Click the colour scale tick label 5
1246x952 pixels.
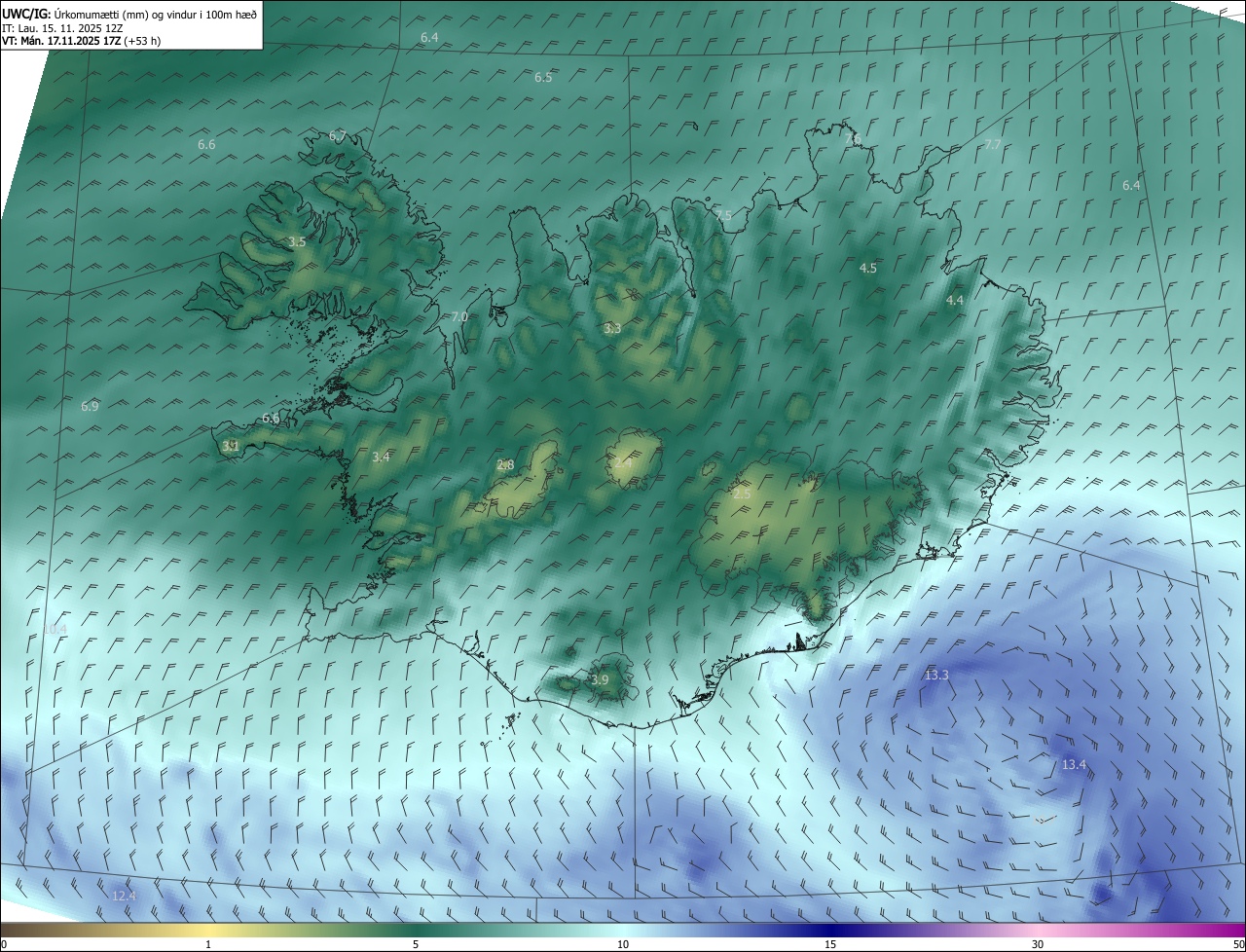(416, 944)
